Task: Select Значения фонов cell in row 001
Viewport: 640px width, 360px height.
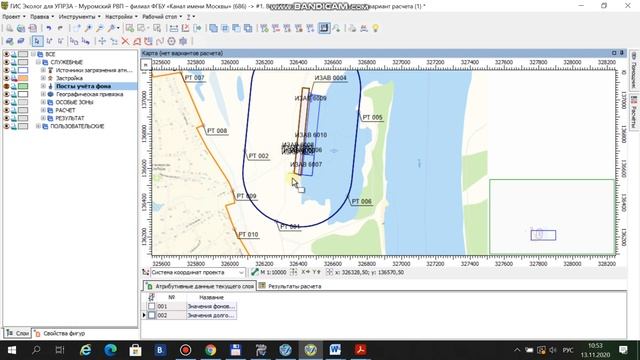Action: click(x=211, y=307)
